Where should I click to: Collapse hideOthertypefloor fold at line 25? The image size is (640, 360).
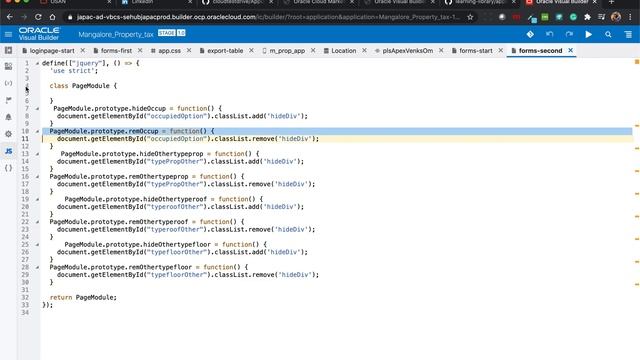click(x=37, y=244)
